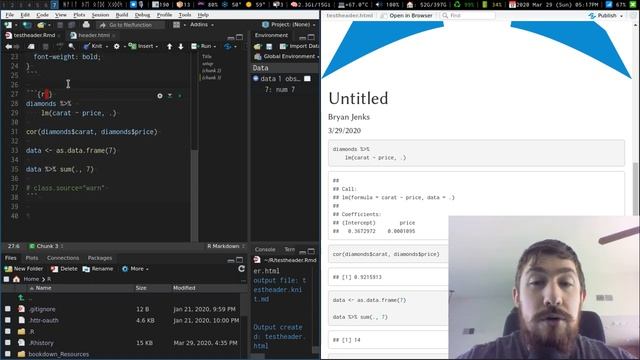
Task: Open the File menu
Action: [x=9, y=15]
